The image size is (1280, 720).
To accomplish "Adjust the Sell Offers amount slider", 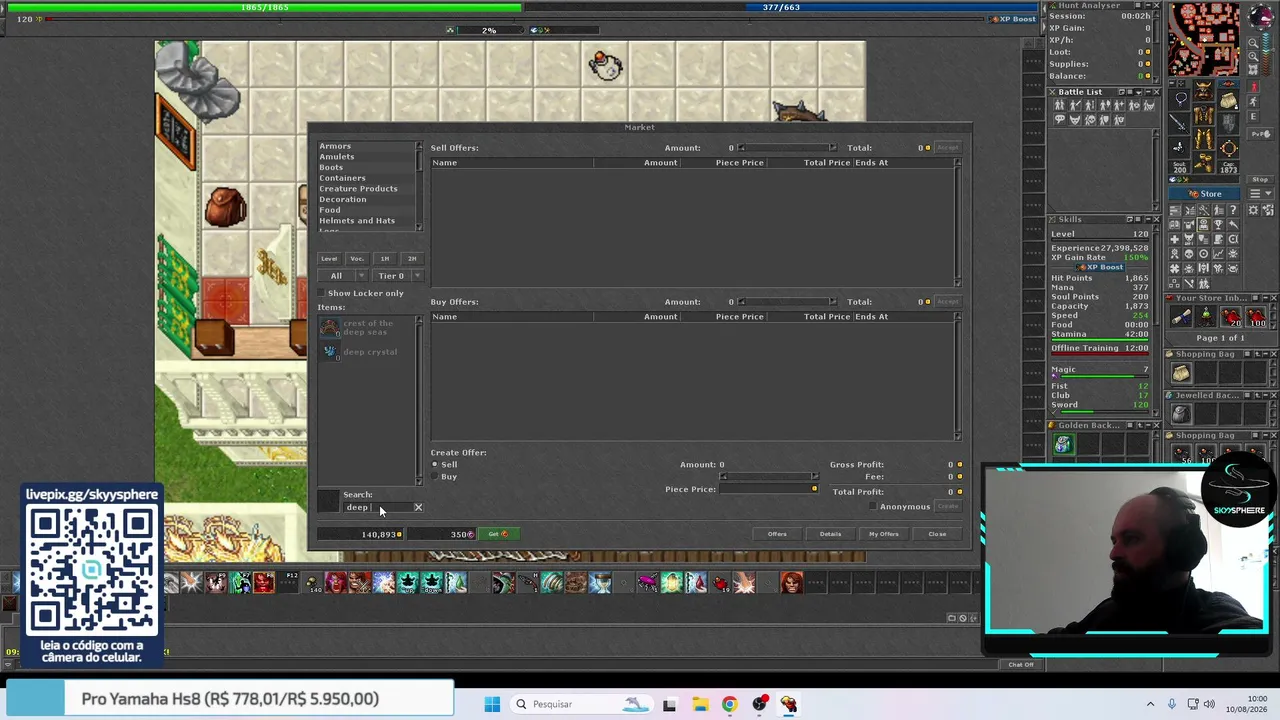I will point(786,148).
